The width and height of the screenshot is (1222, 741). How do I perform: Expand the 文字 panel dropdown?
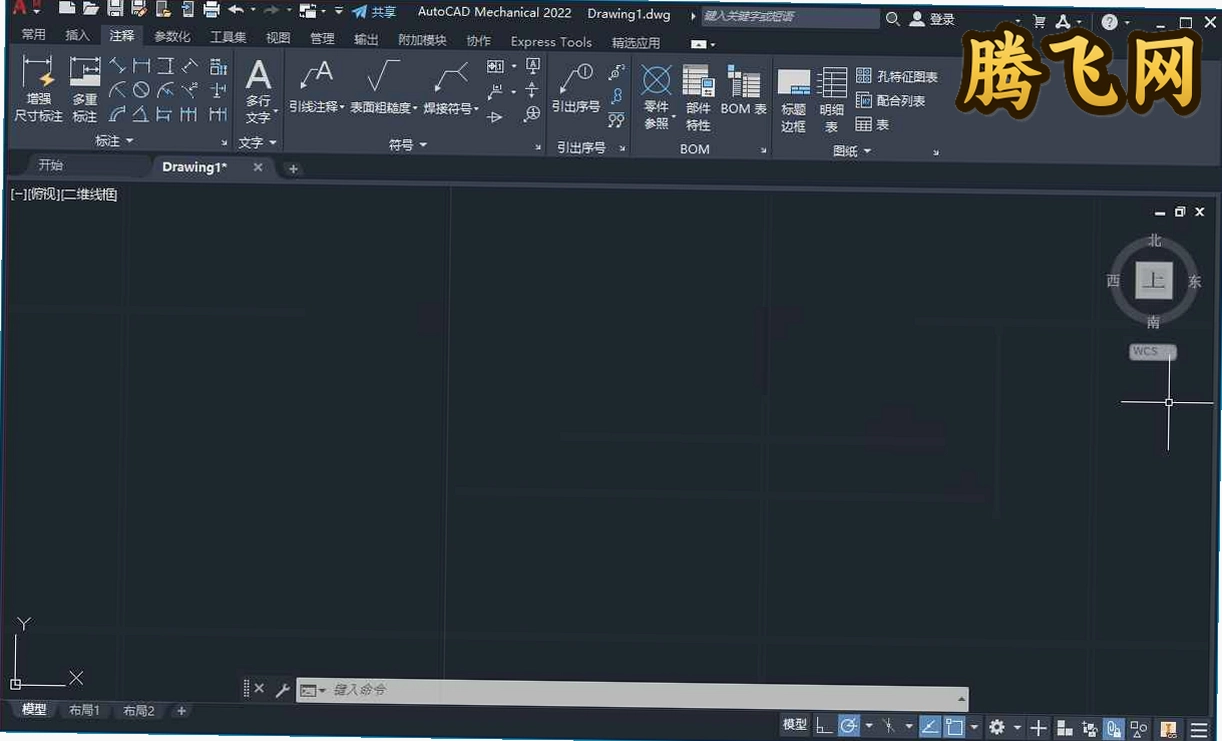coord(258,143)
